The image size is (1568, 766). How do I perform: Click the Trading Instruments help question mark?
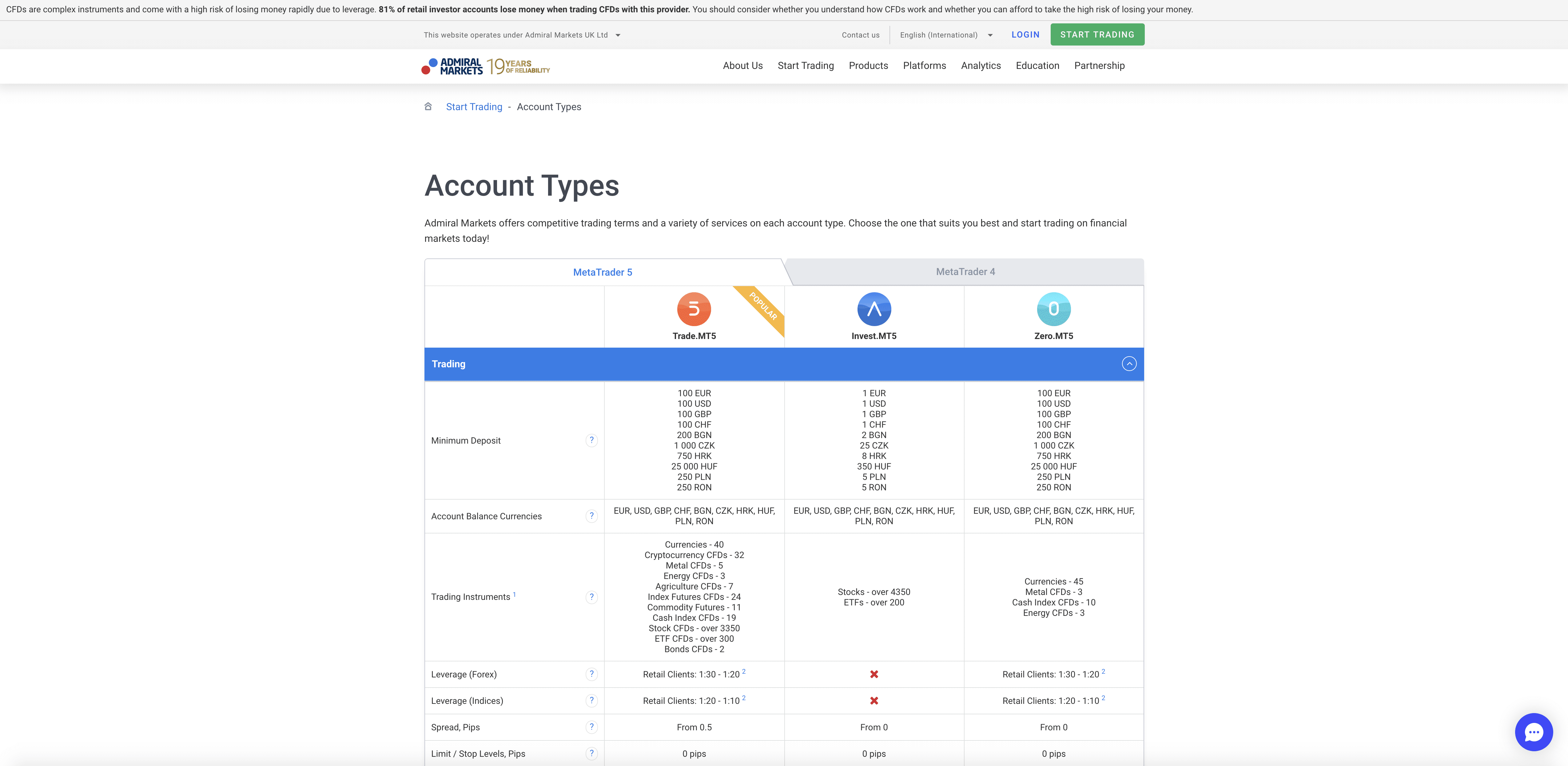click(x=591, y=597)
